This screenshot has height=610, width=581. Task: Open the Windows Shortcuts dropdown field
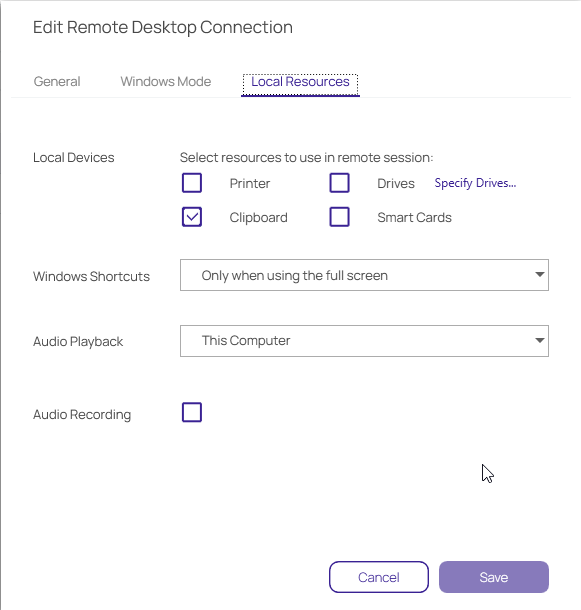[364, 275]
